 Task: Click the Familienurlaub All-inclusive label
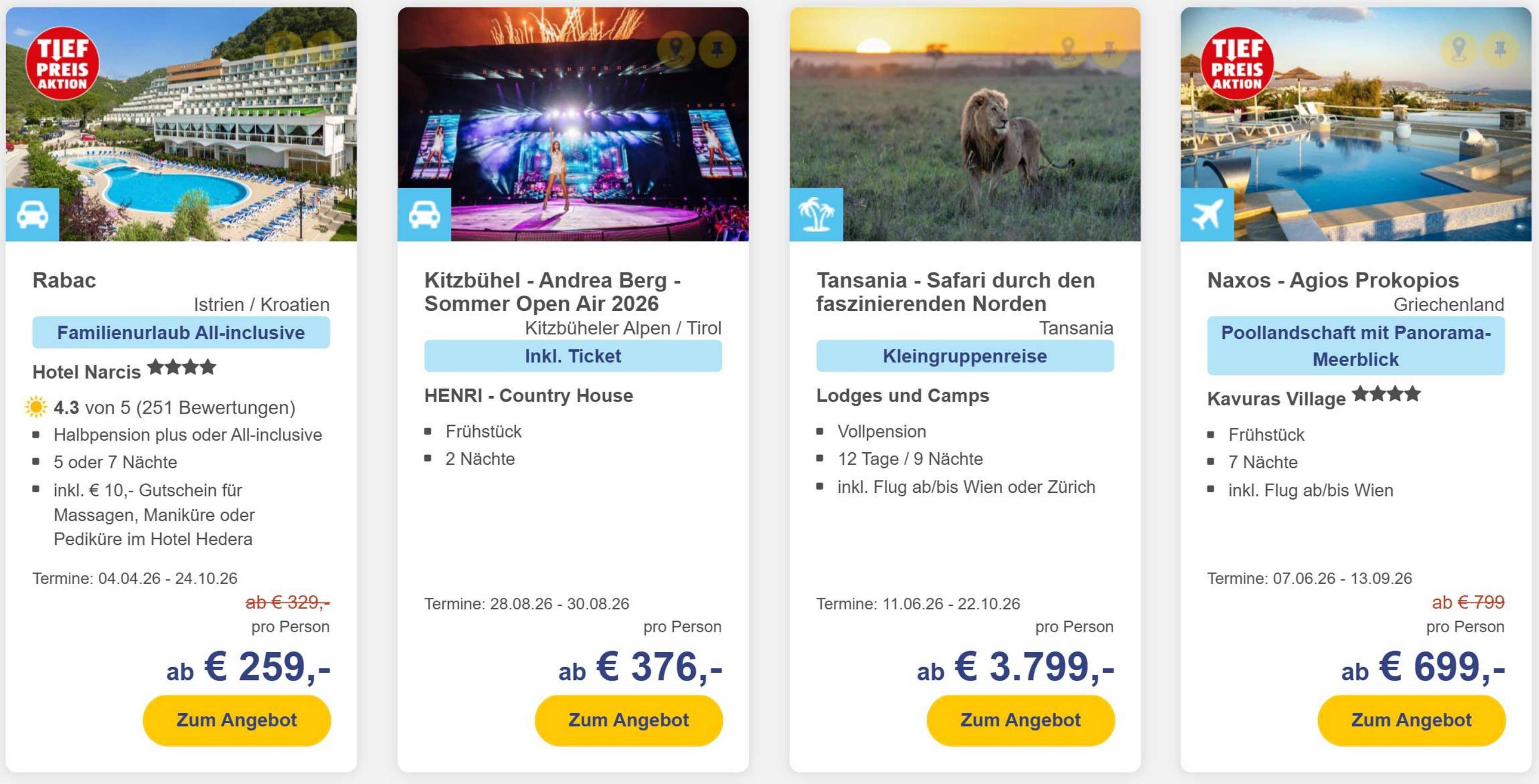tap(181, 332)
